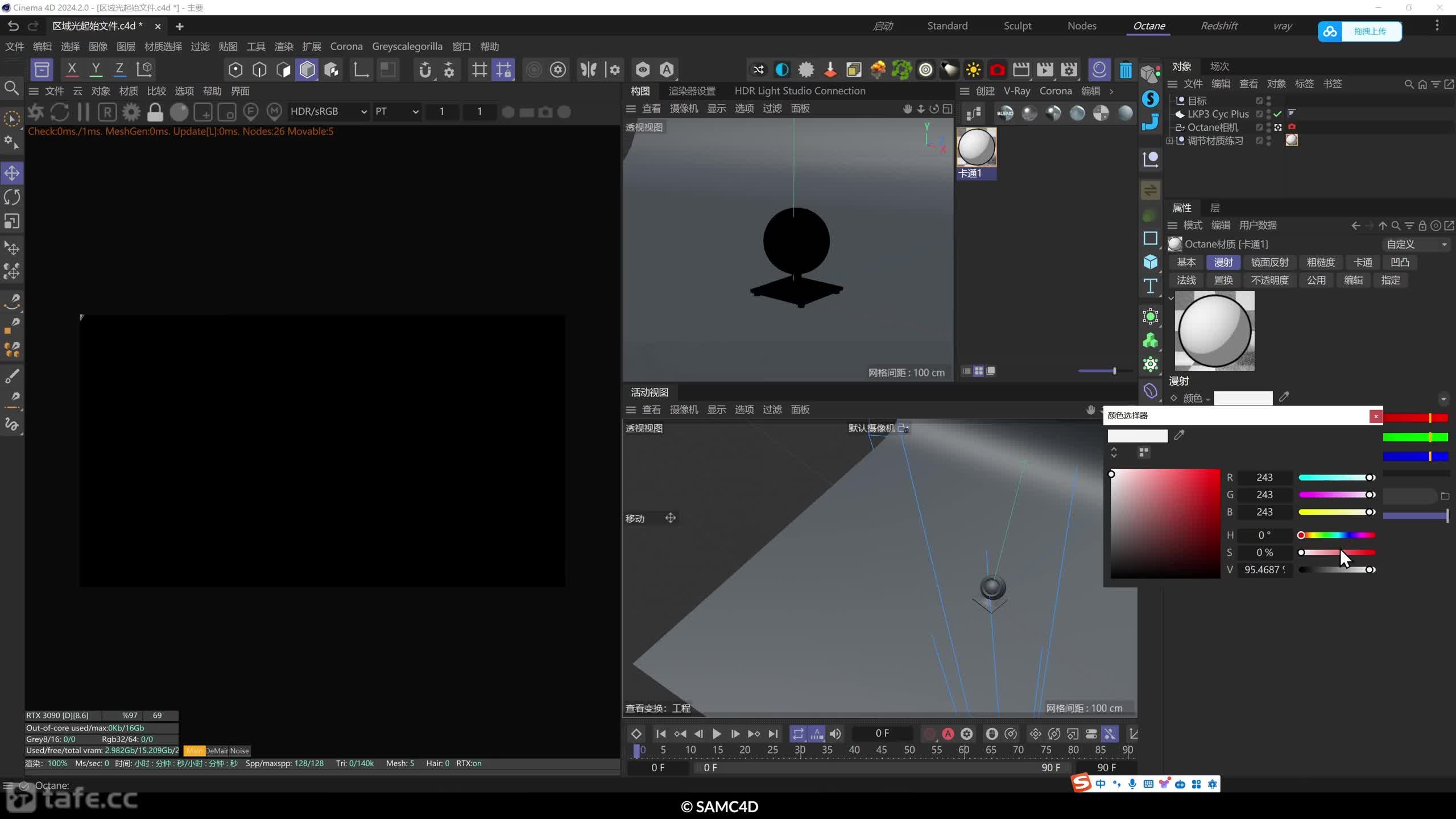Open the Greyscalegorilla menu
The width and height of the screenshot is (1456, 819).
tap(407, 47)
